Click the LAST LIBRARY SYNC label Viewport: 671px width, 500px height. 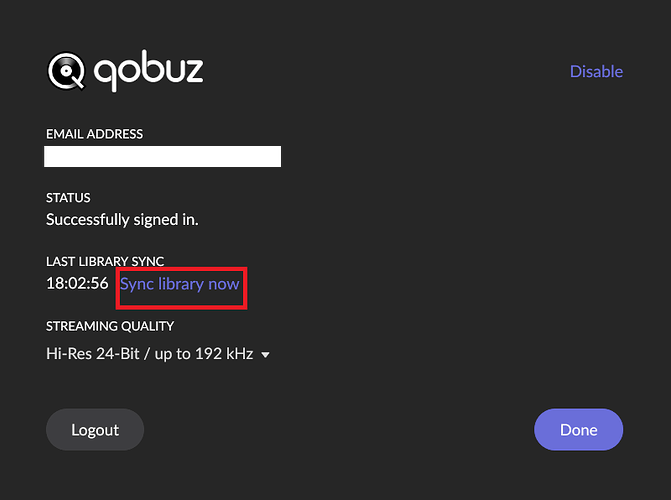tap(105, 261)
